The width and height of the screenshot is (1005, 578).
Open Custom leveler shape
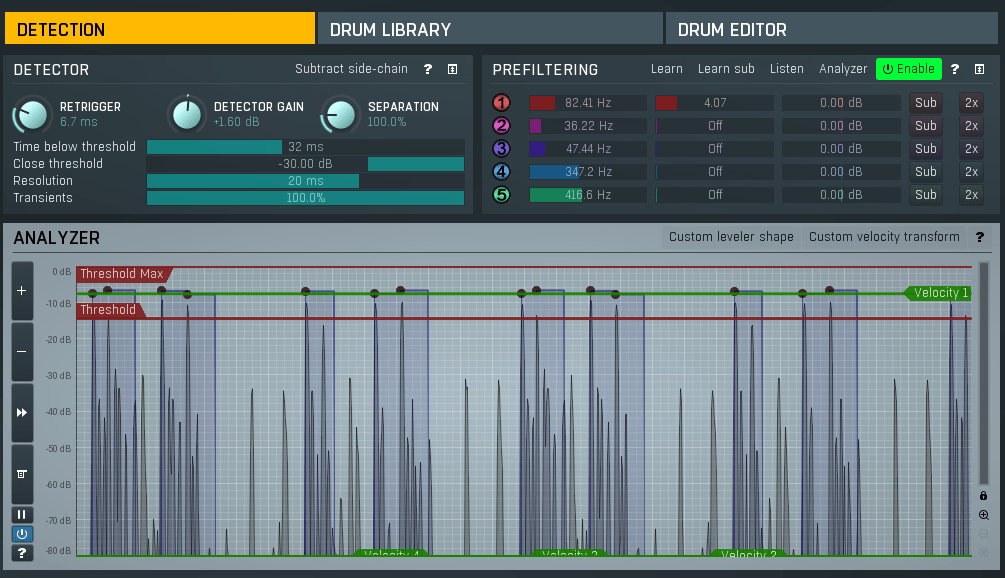[731, 237]
